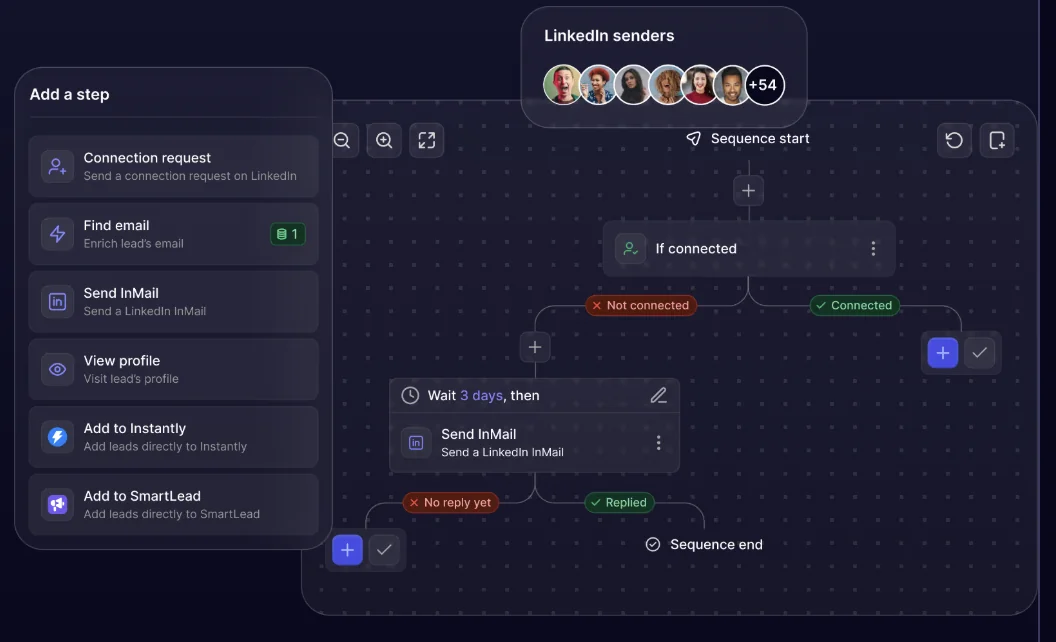The height and width of the screenshot is (642, 1056).
Task: Click checkmark button under Connected branch
Action: pyautogui.click(x=979, y=353)
